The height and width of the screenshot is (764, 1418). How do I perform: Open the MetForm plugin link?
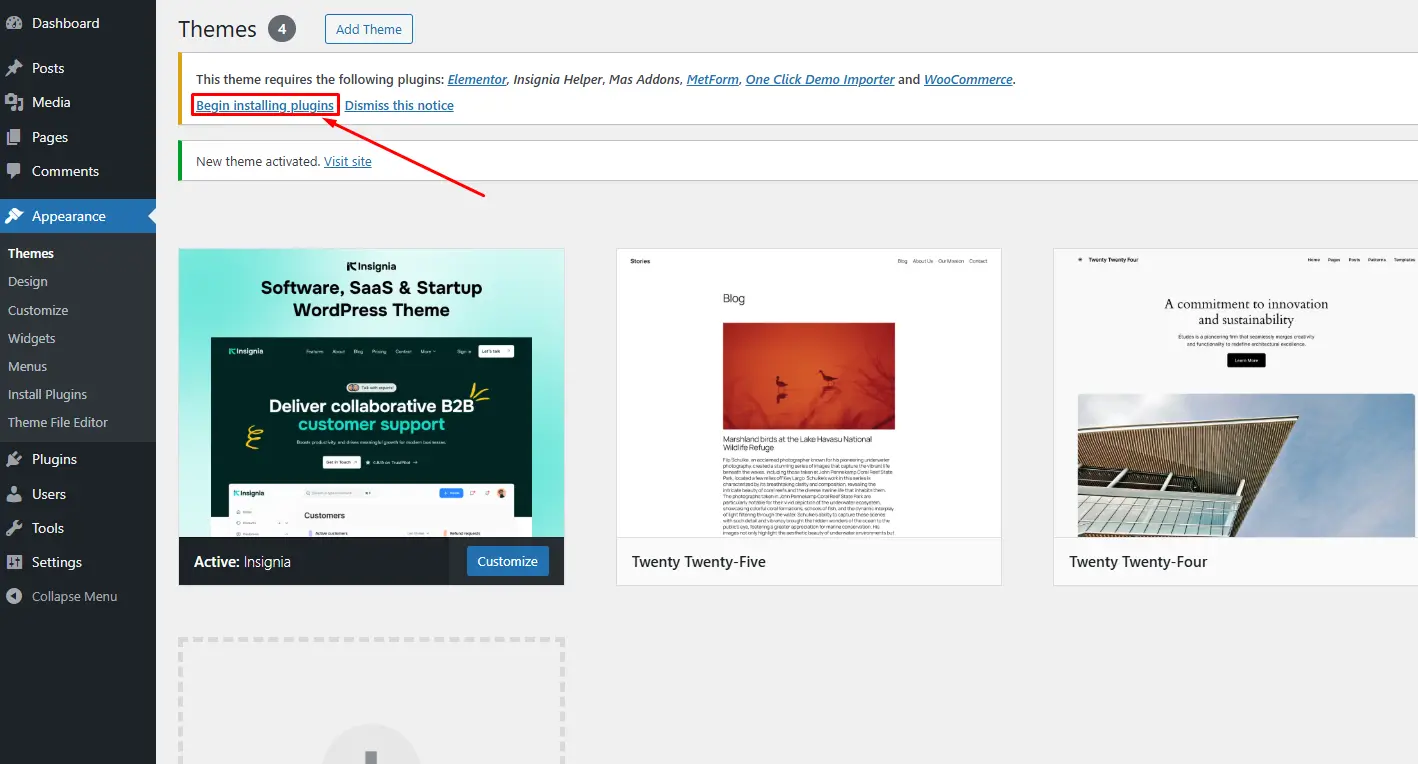[x=713, y=79]
